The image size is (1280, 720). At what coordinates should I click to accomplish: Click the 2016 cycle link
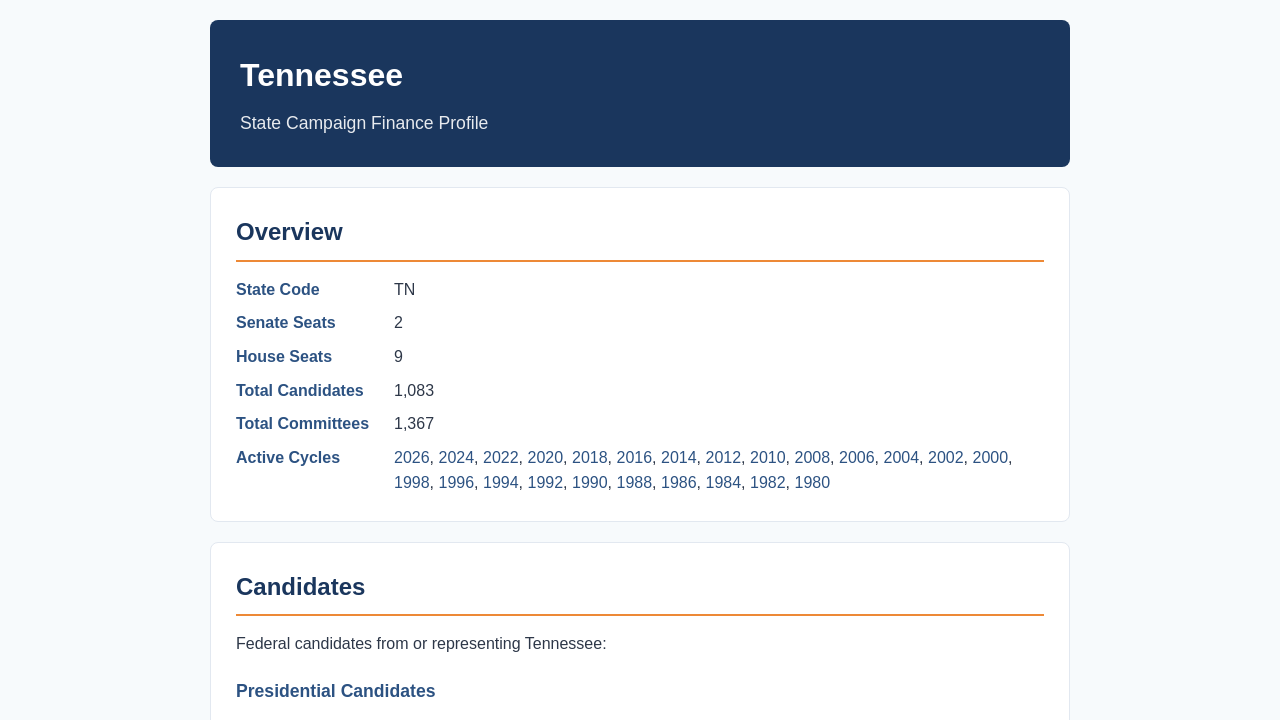634,458
